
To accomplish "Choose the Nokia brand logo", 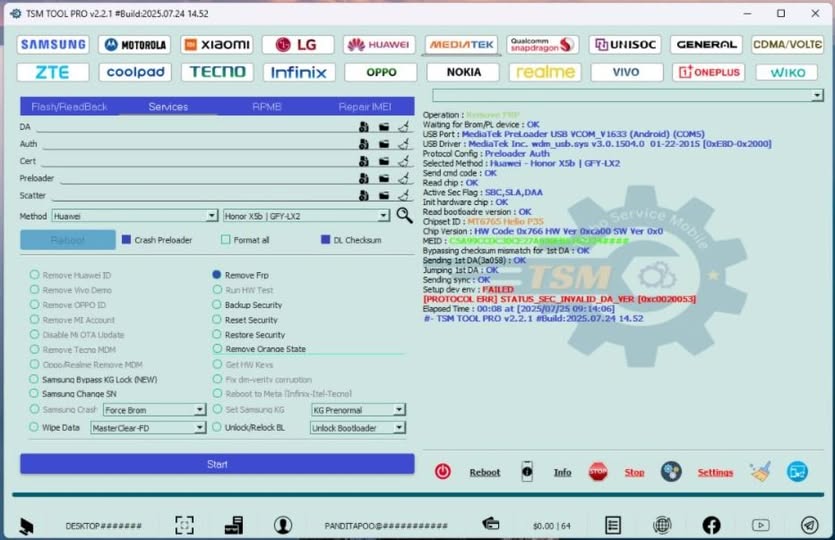I will [x=463, y=72].
